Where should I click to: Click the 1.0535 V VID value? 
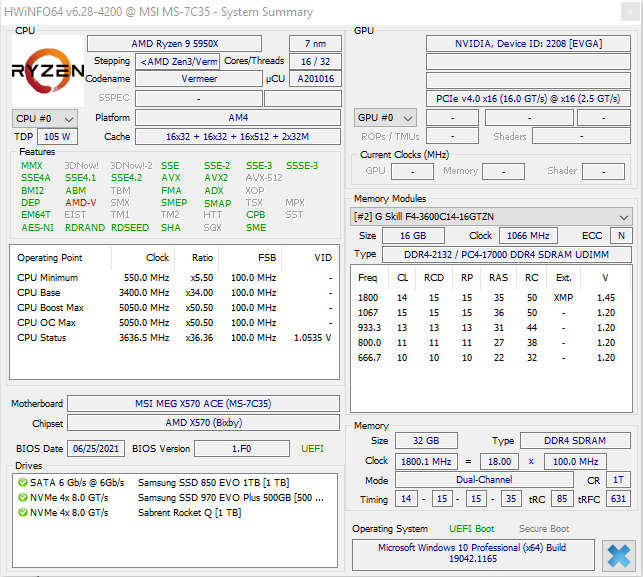312,338
